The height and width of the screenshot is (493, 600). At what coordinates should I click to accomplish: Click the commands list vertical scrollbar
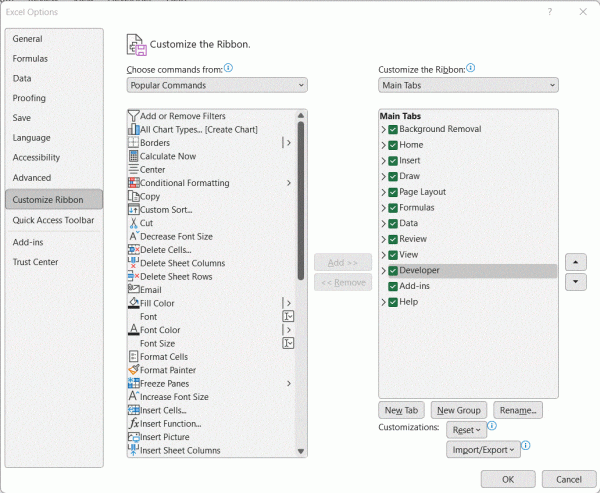pyautogui.click(x=301, y=200)
